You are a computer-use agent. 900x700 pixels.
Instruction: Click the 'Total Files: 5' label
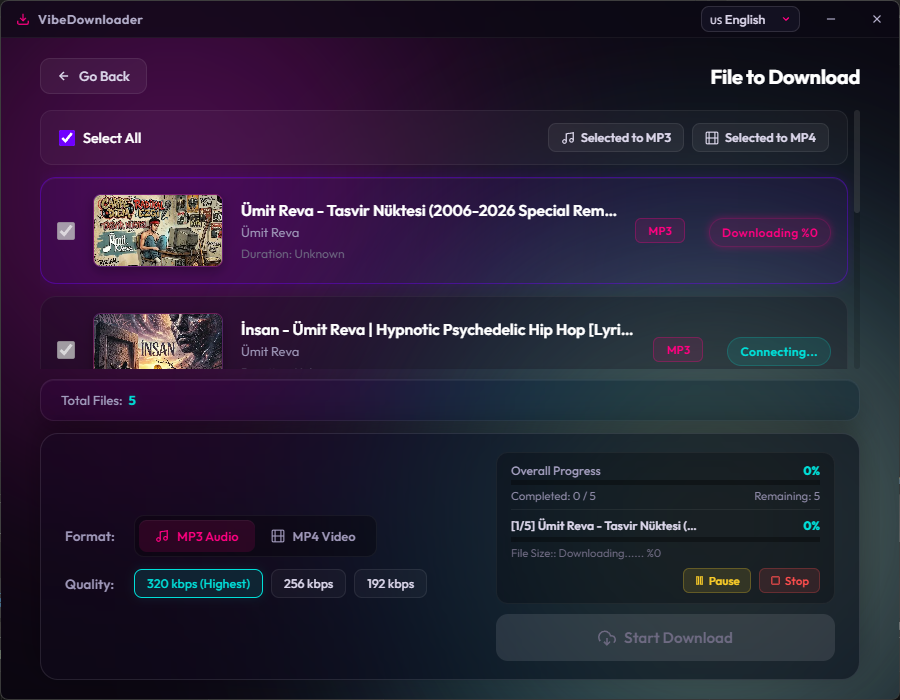pos(99,400)
